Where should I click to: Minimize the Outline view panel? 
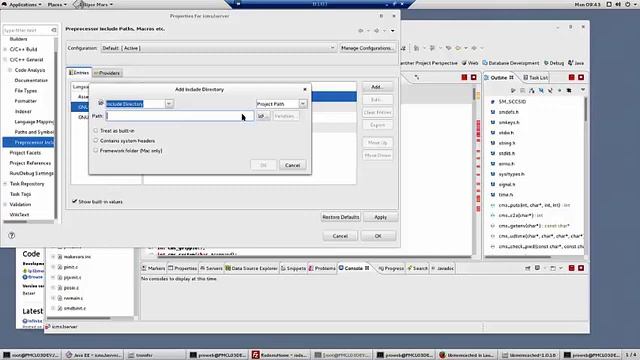571,77
